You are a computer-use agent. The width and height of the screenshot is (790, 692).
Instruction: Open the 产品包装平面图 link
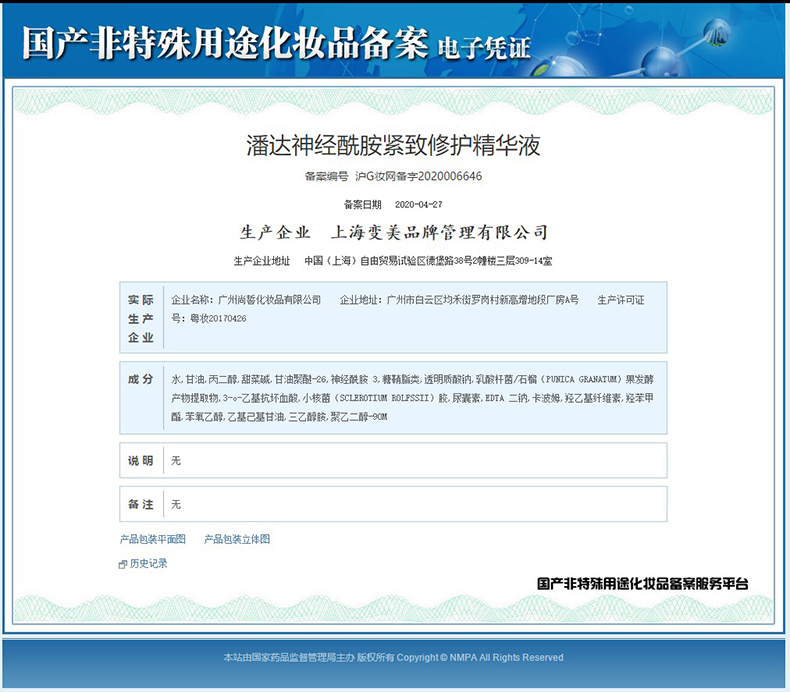tap(153, 539)
